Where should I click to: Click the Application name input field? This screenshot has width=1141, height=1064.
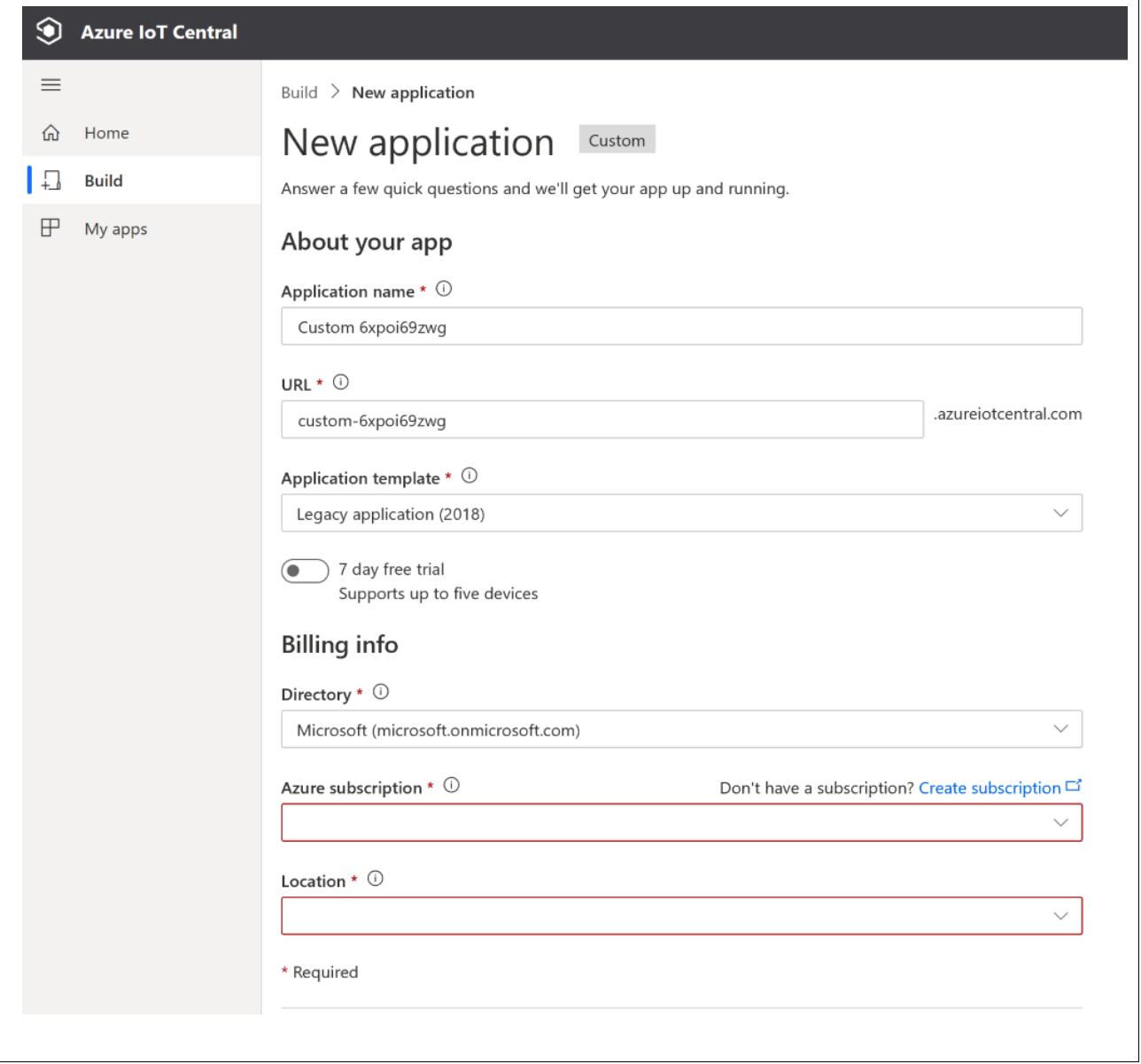(x=682, y=326)
